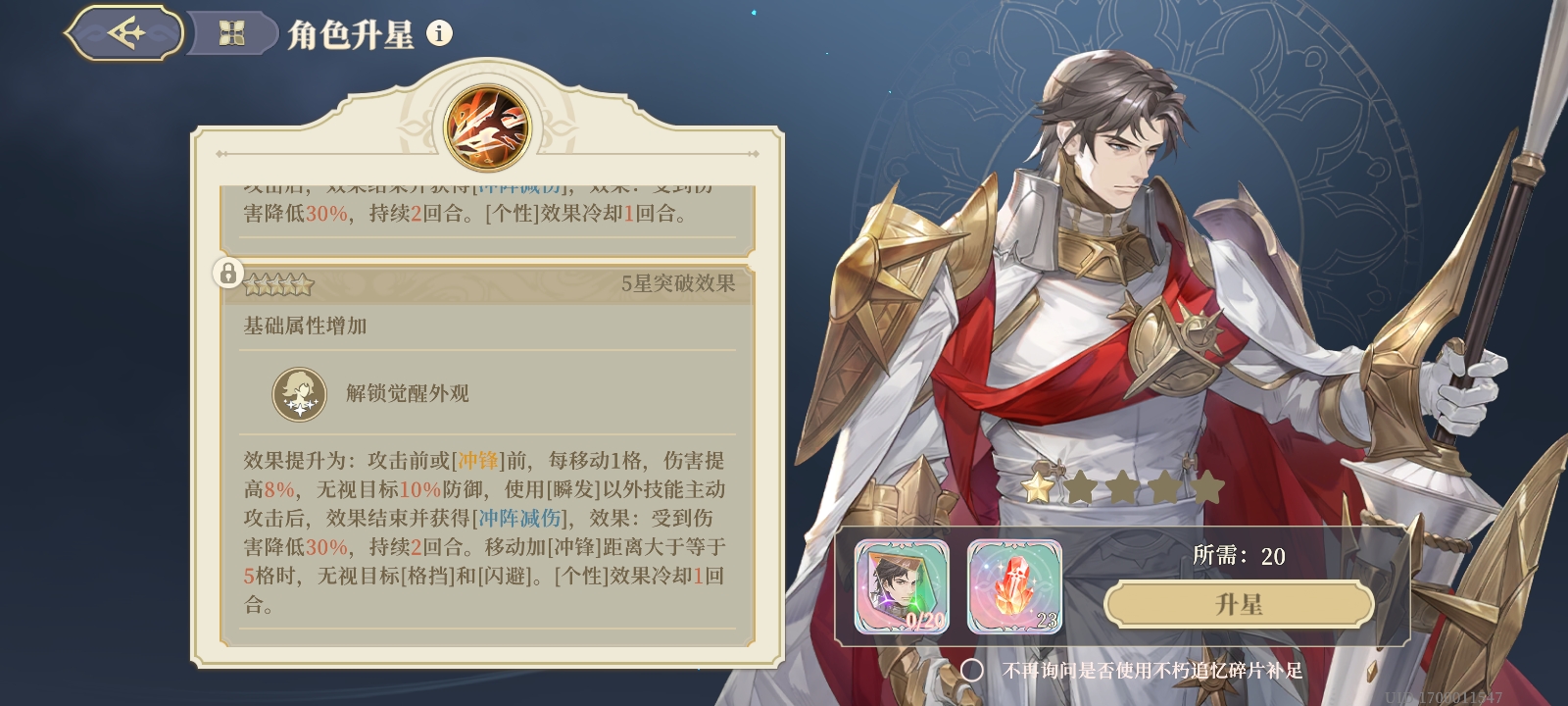This screenshot has height=706, width=1568.
Task: Select the red crystal item with 23
Action: click(x=1014, y=586)
